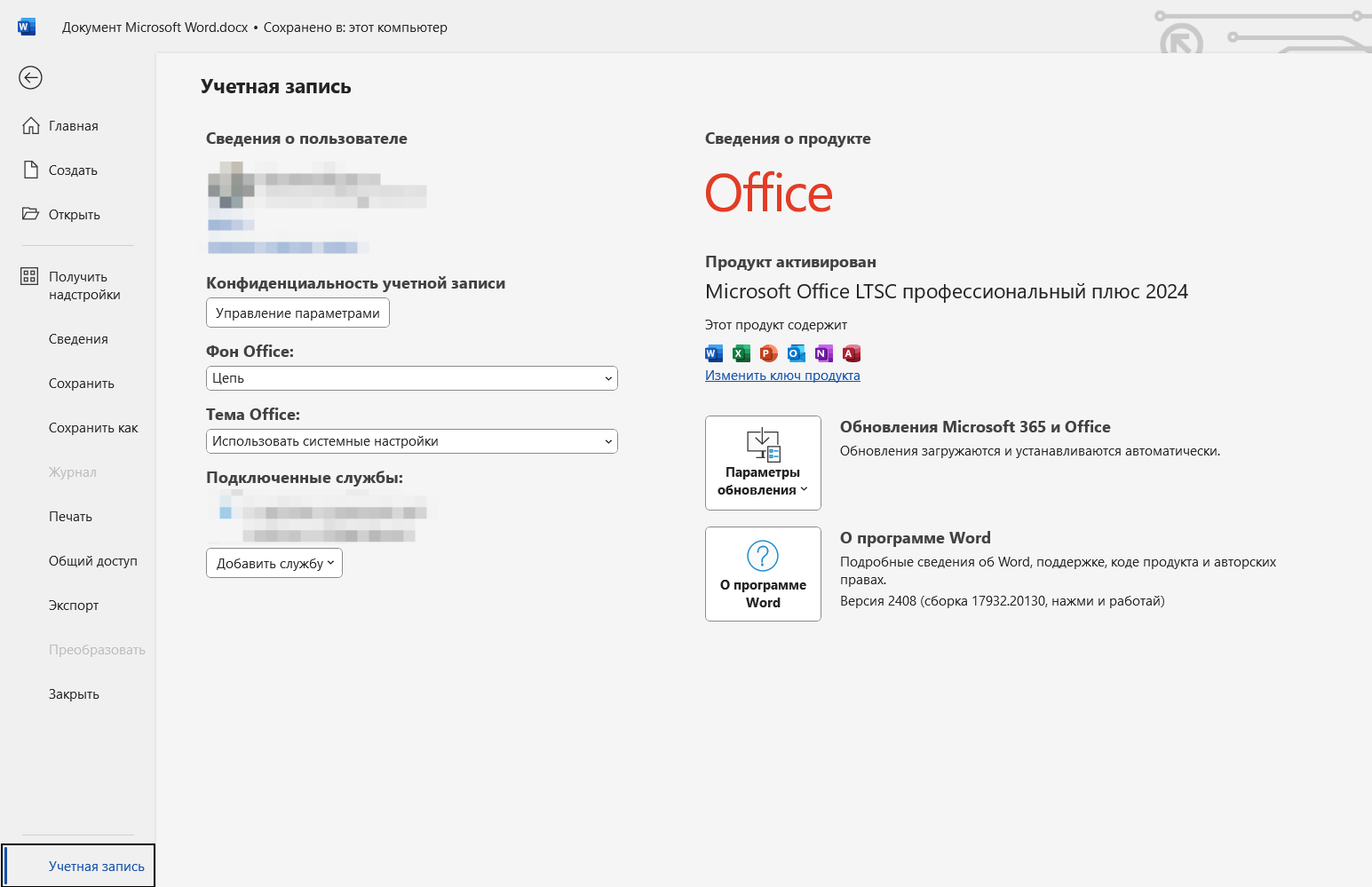Viewport: 1372px width, 887px height.
Task: Click the Outlook app icon under product contents
Action: tap(797, 353)
